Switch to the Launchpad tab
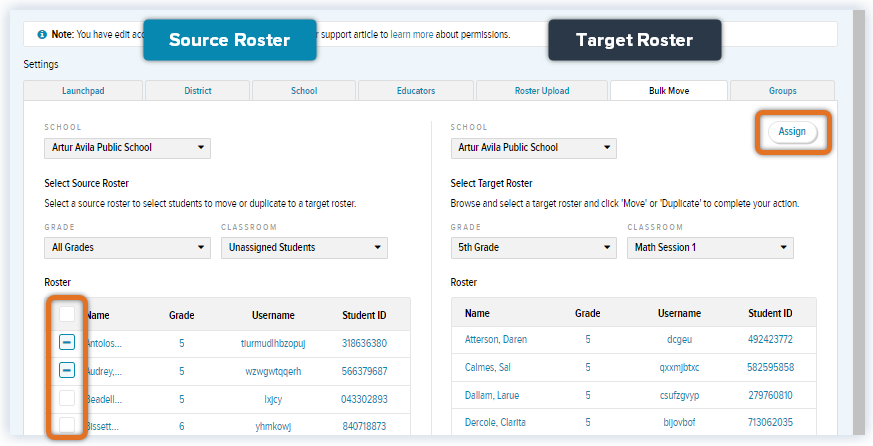 coord(83,91)
